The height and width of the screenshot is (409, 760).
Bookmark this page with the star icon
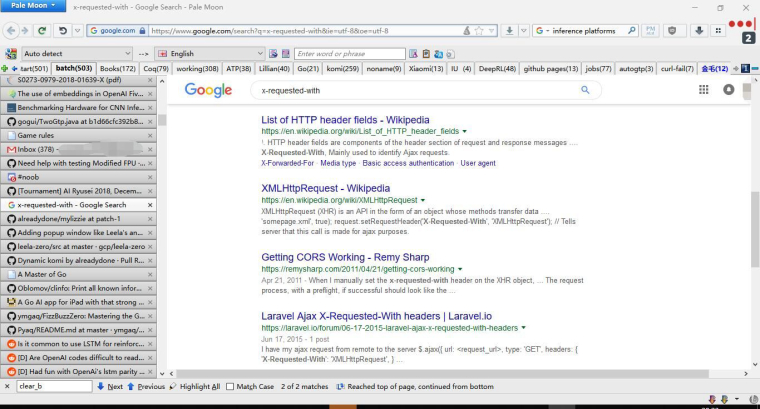pyautogui.click(x=479, y=31)
